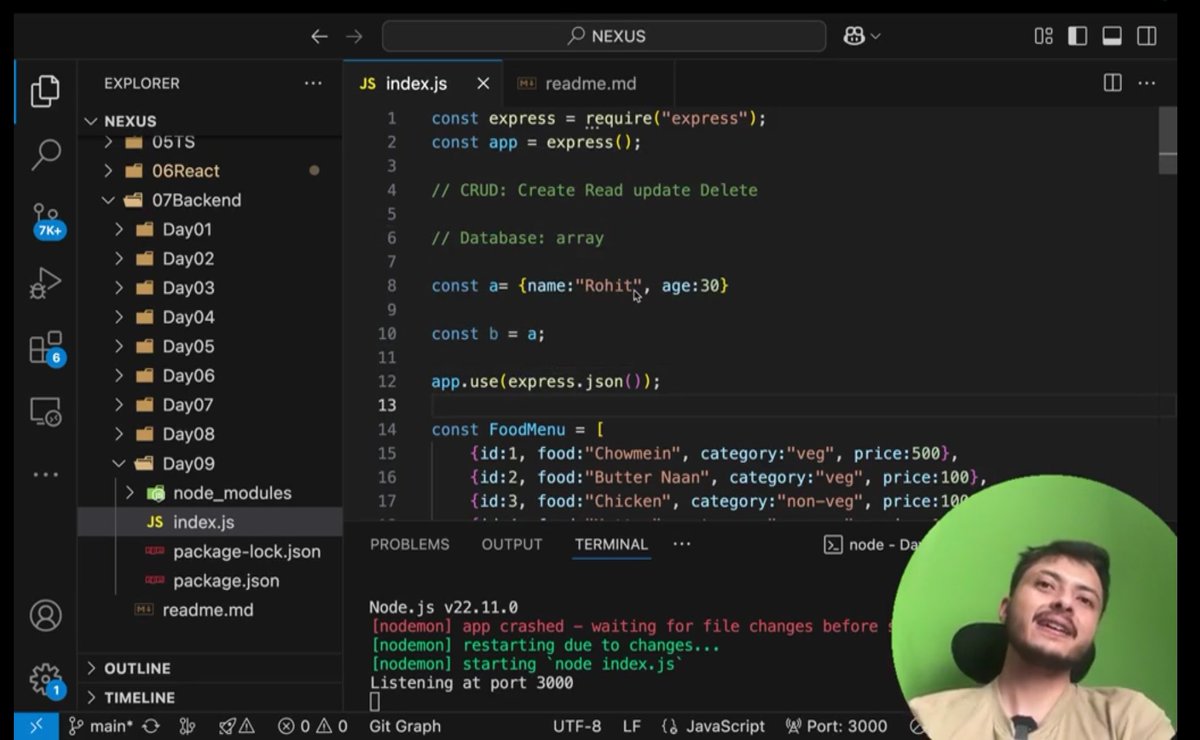Select the Explorer icon in the activity bar
The height and width of the screenshot is (740, 1200).
pyautogui.click(x=44, y=91)
